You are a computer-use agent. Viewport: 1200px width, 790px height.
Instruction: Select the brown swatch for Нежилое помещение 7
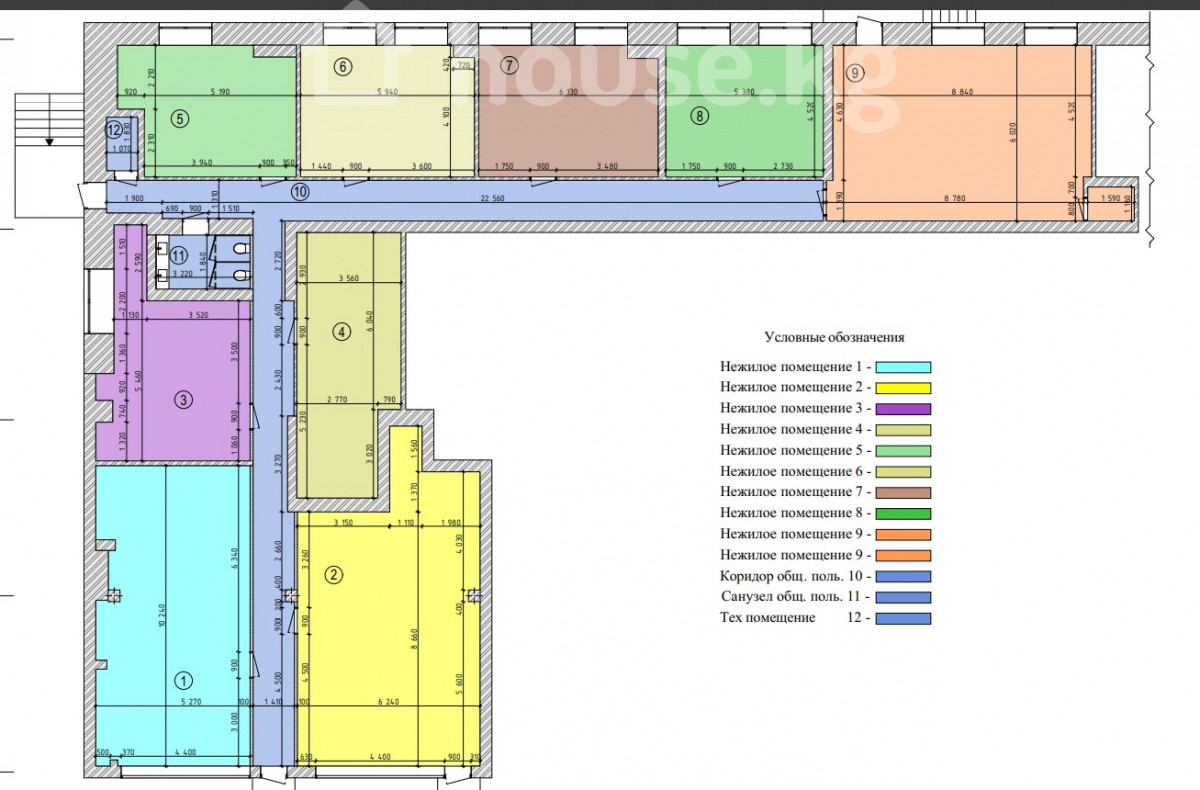[x=905, y=493]
